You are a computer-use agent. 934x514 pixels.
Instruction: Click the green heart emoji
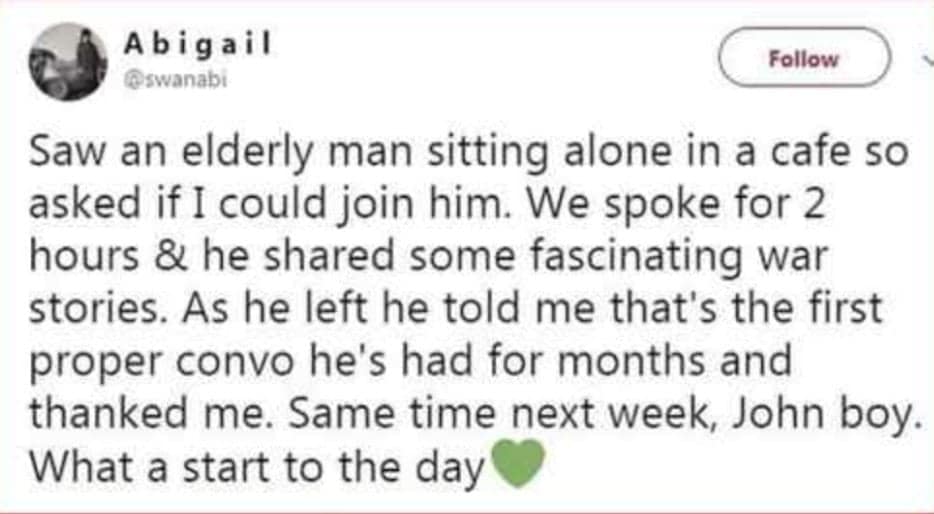(x=517, y=466)
